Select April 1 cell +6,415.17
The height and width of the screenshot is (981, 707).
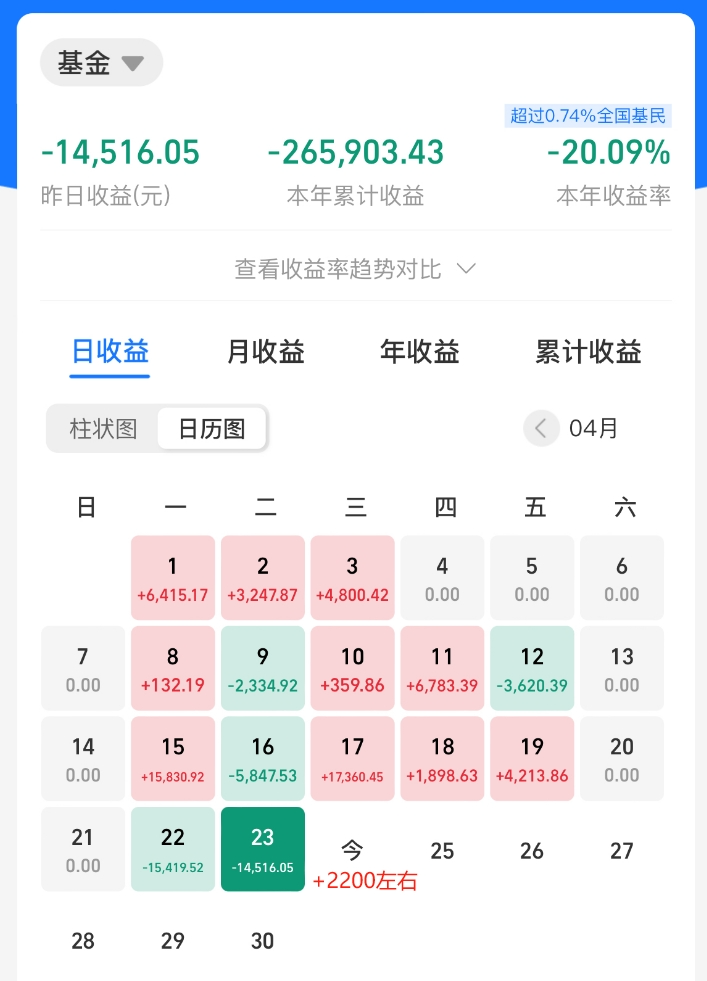coord(173,577)
